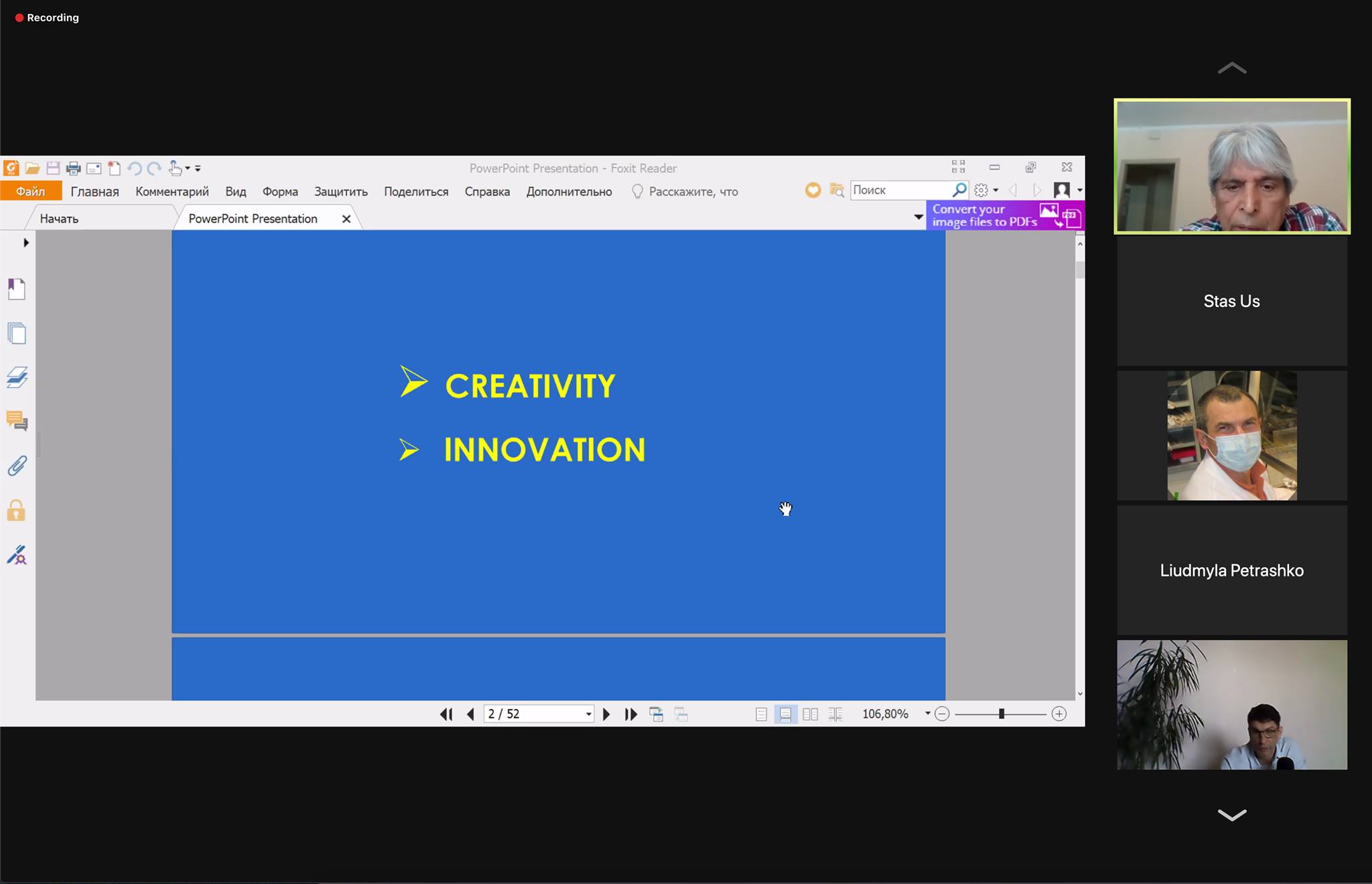Switch to single page view mode

[761, 714]
